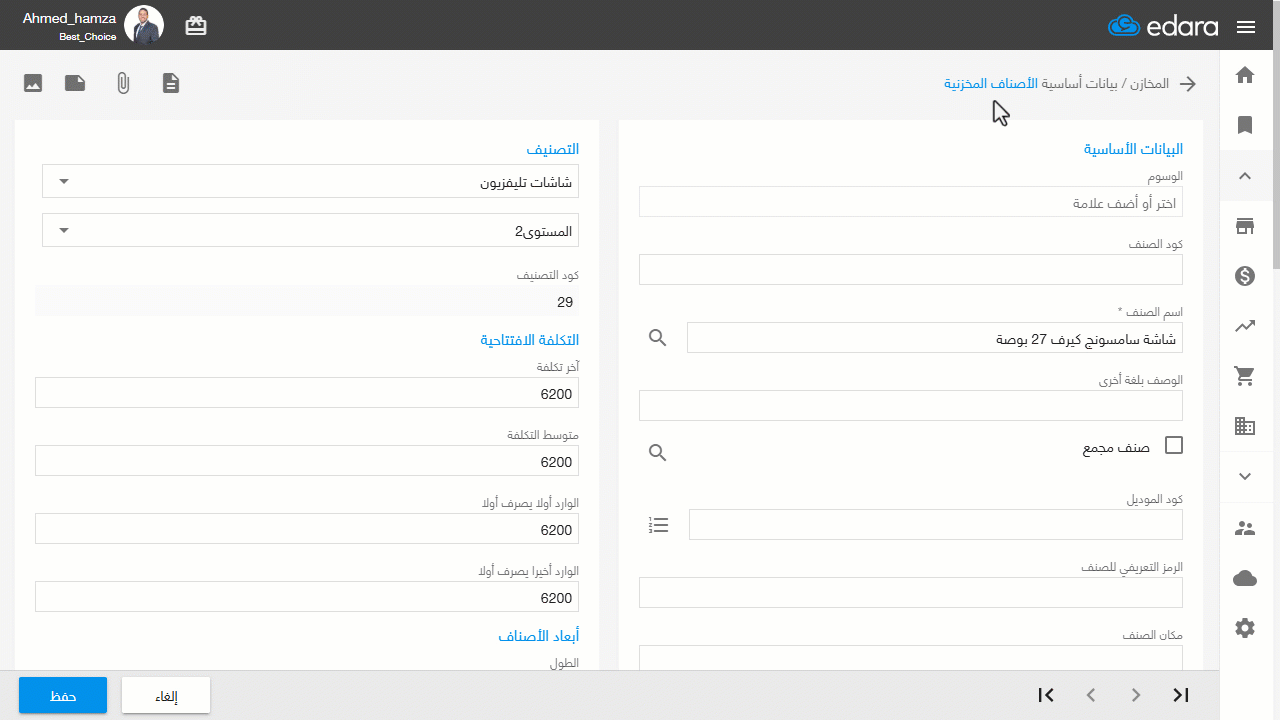This screenshot has width=1280, height=720.
Task: Jump to last record navigation arrow
Action: 1181,695
